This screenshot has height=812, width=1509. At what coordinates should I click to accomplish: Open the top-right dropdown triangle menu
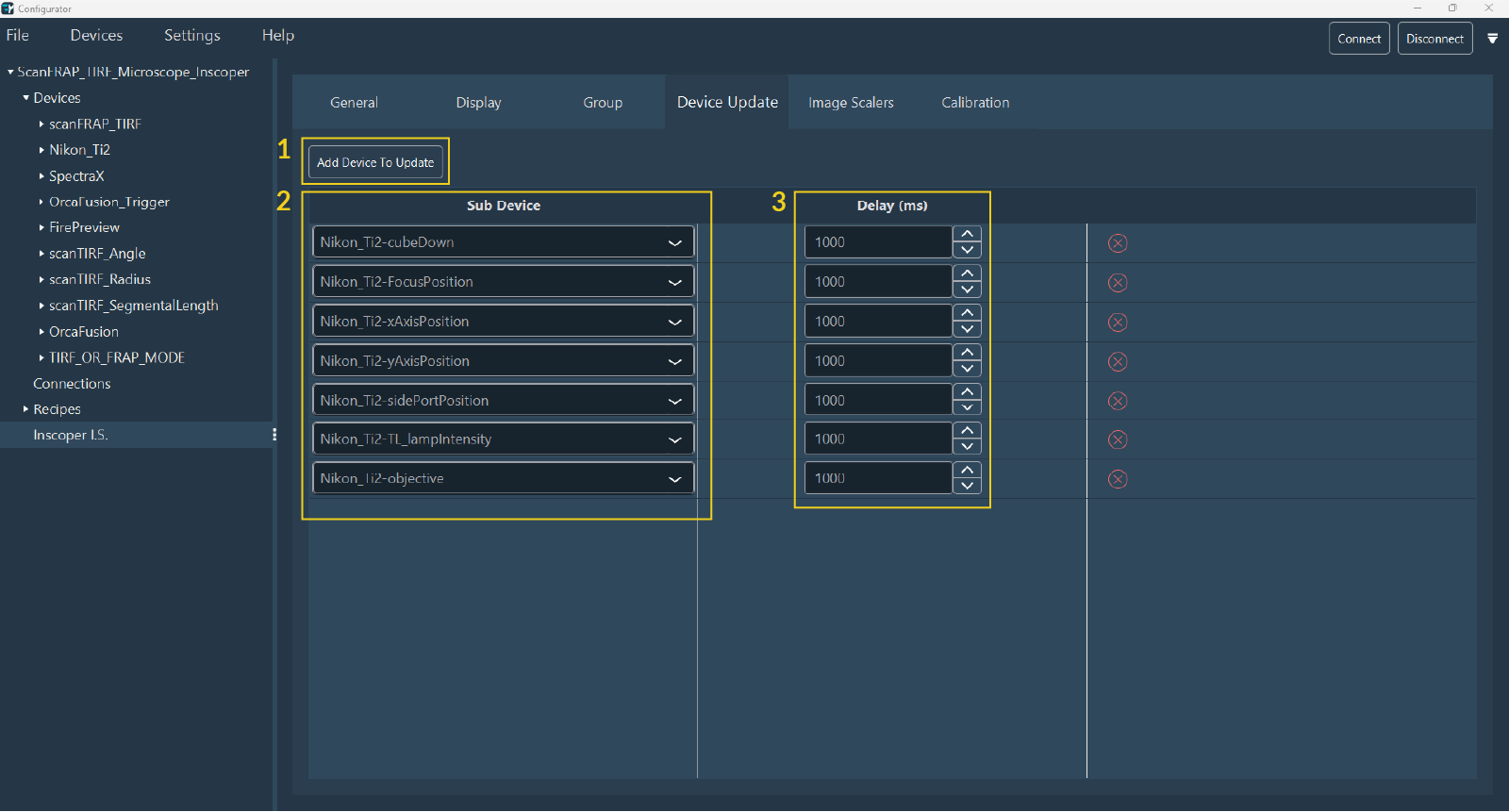point(1493,39)
